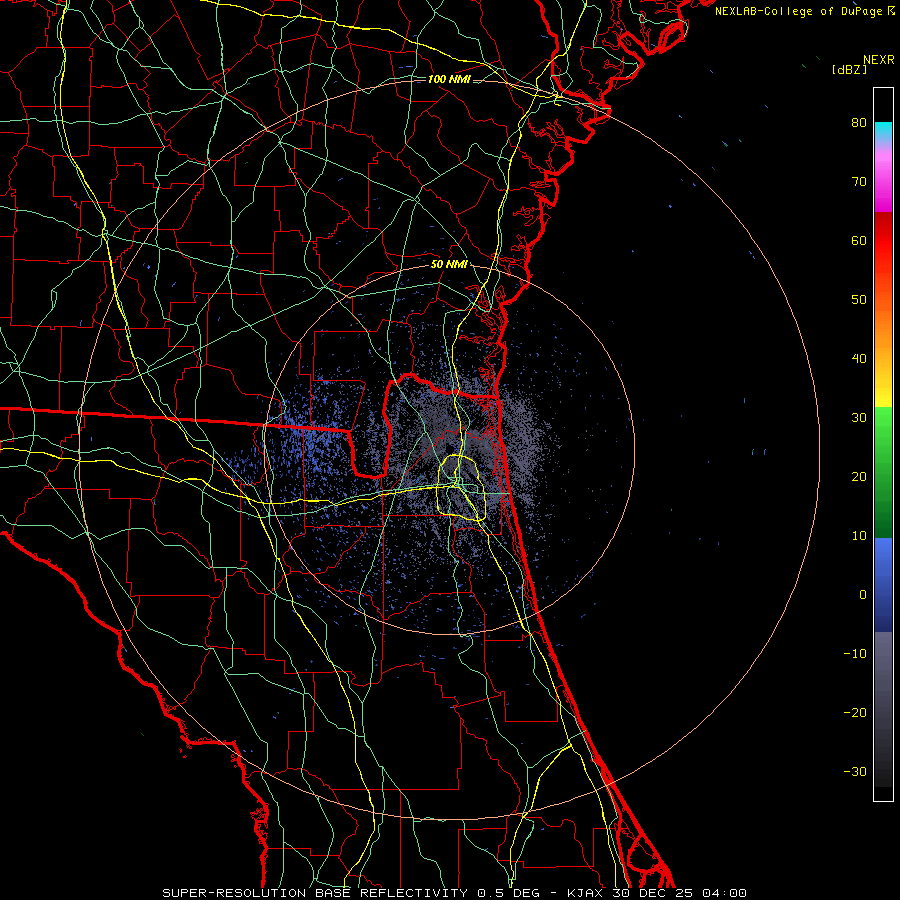Click the 100 NMI range ring label
Viewport: 900px width, 900px height.
pos(449,79)
